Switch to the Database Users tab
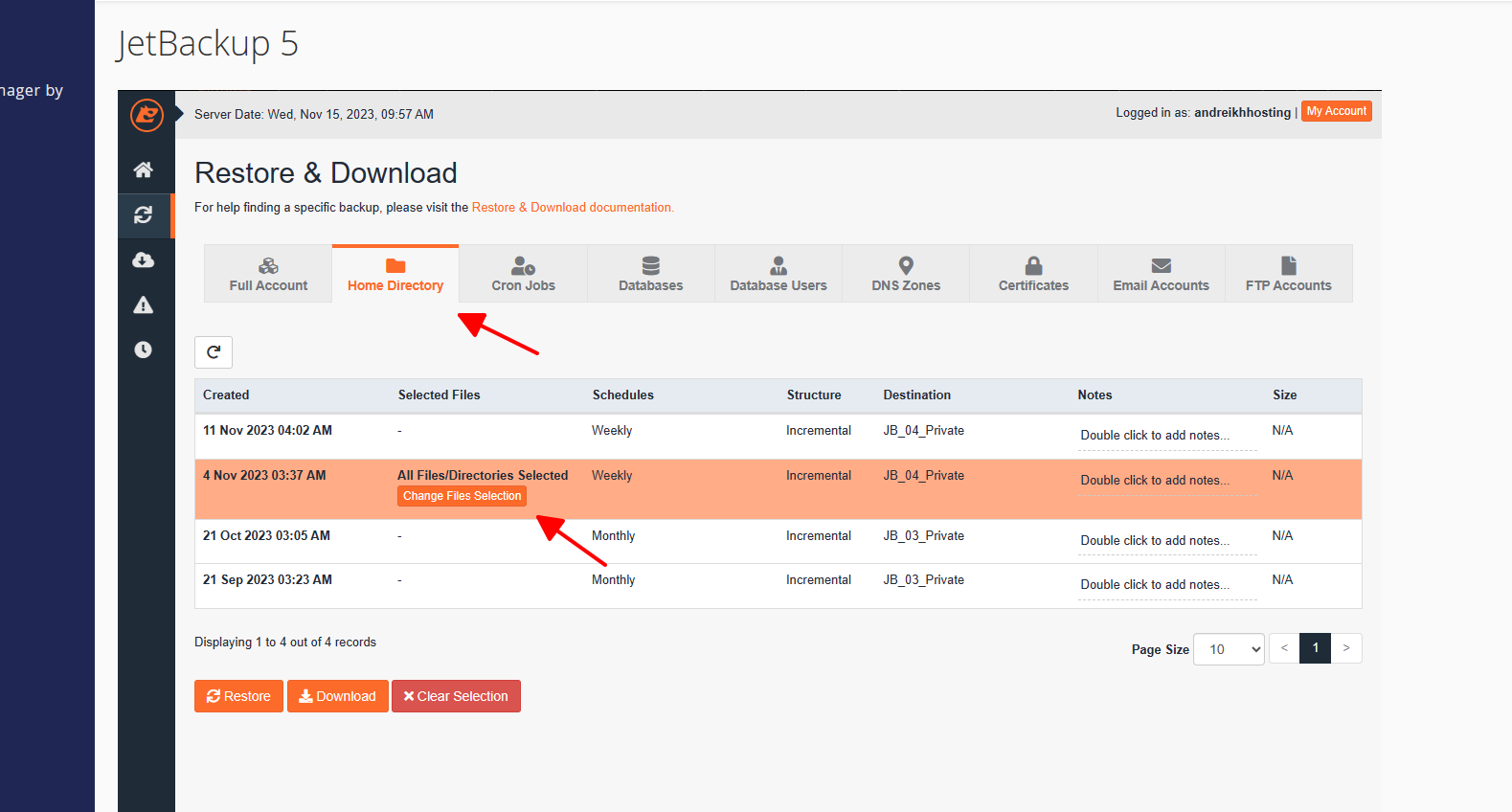The width and height of the screenshot is (1512, 812). coord(779,274)
